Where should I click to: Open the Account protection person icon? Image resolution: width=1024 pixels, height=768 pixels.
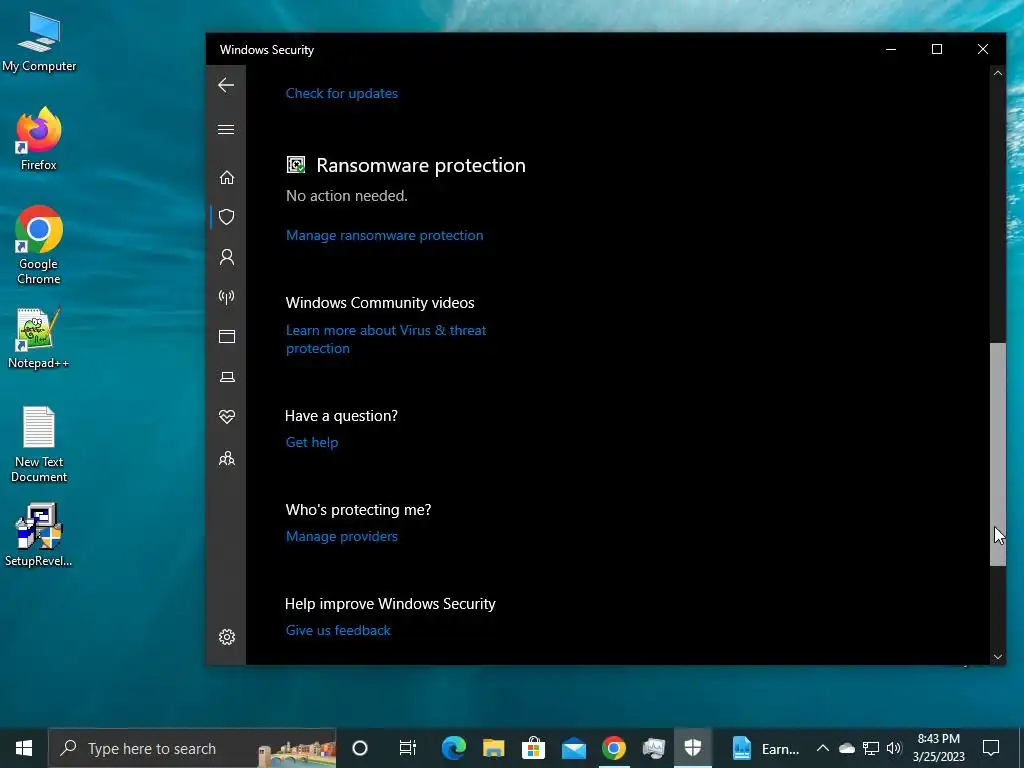pos(227,257)
